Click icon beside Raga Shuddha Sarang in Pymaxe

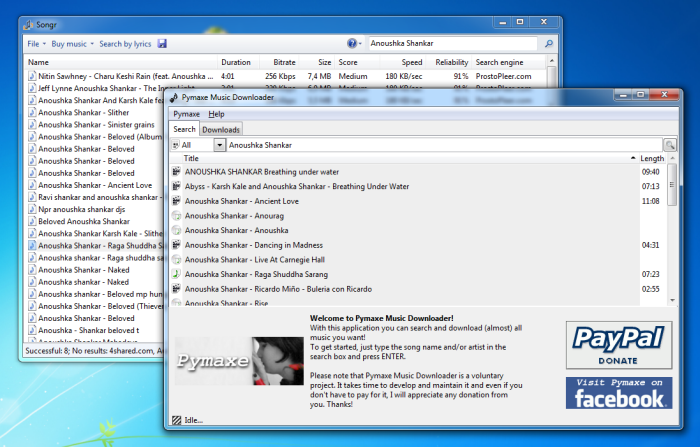click(177, 273)
